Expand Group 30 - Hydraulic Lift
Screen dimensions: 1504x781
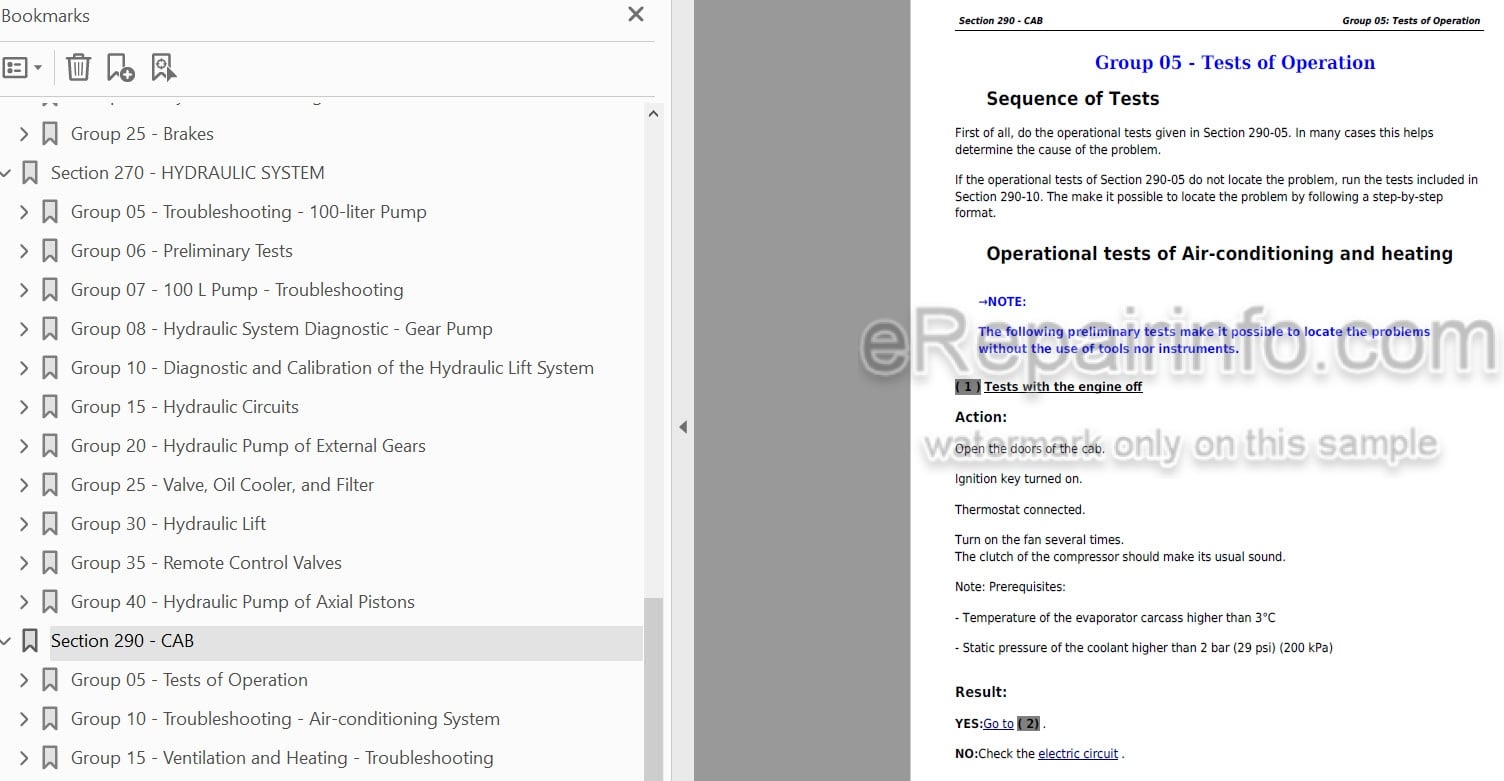click(25, 524)
